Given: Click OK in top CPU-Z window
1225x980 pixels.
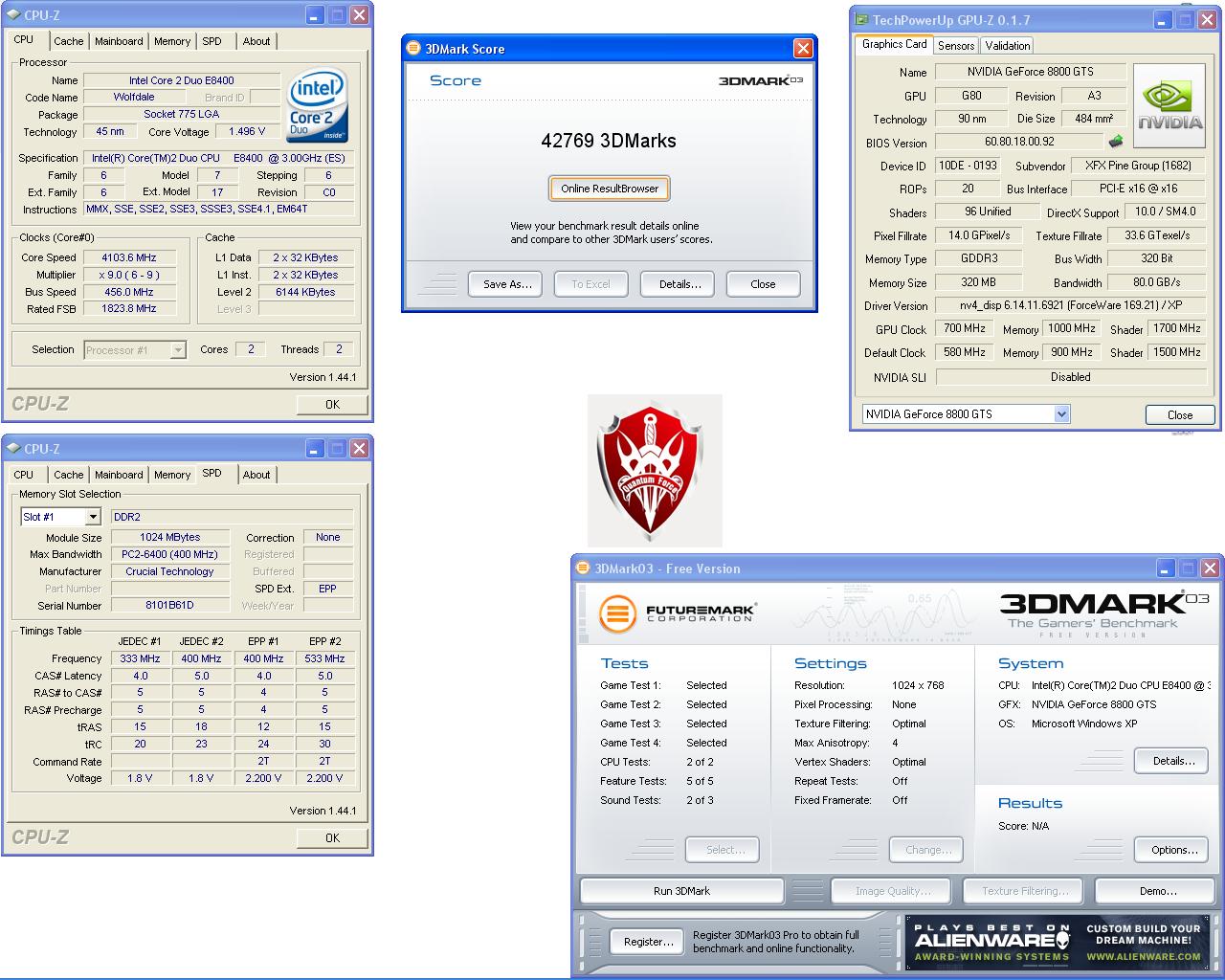Looking at the screenshot, I should click(x=332, y=405).
